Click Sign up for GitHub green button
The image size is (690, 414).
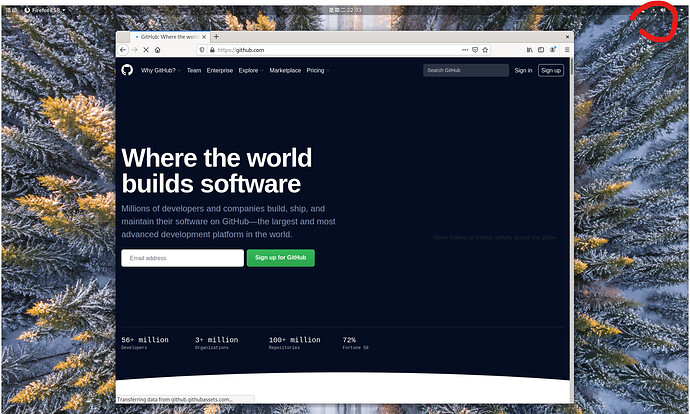(x=281, y=258)
